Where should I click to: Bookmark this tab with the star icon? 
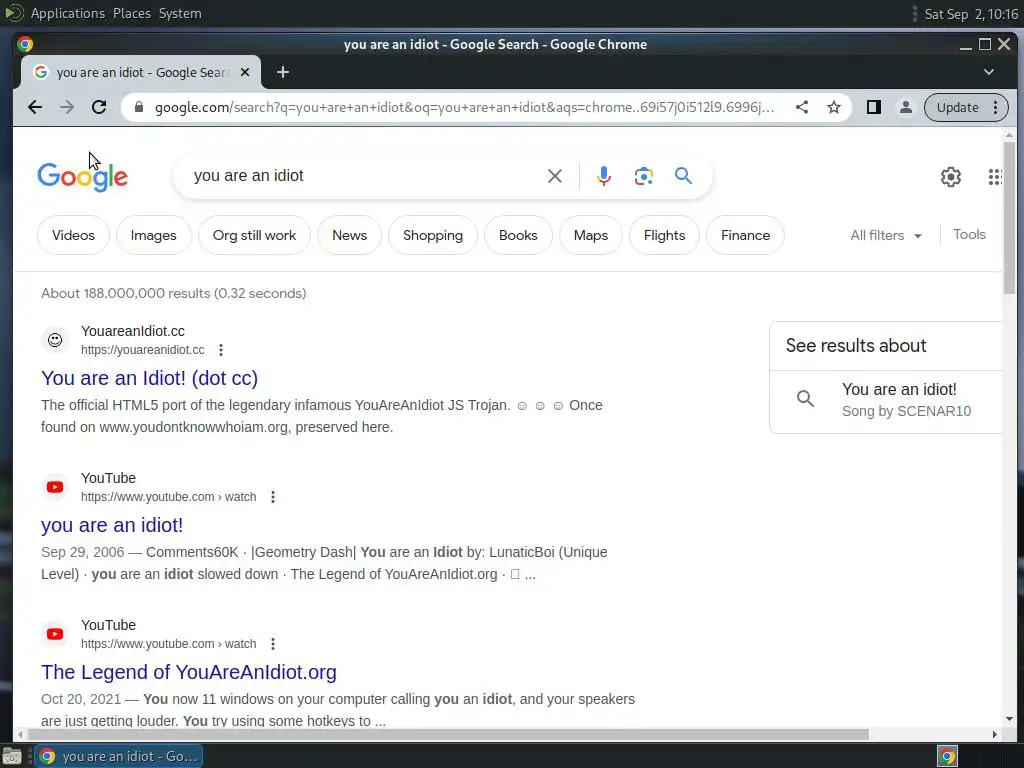point(834,107)
